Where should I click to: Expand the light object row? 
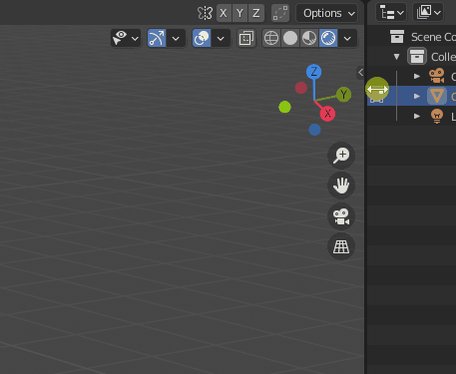pos(416,116)
